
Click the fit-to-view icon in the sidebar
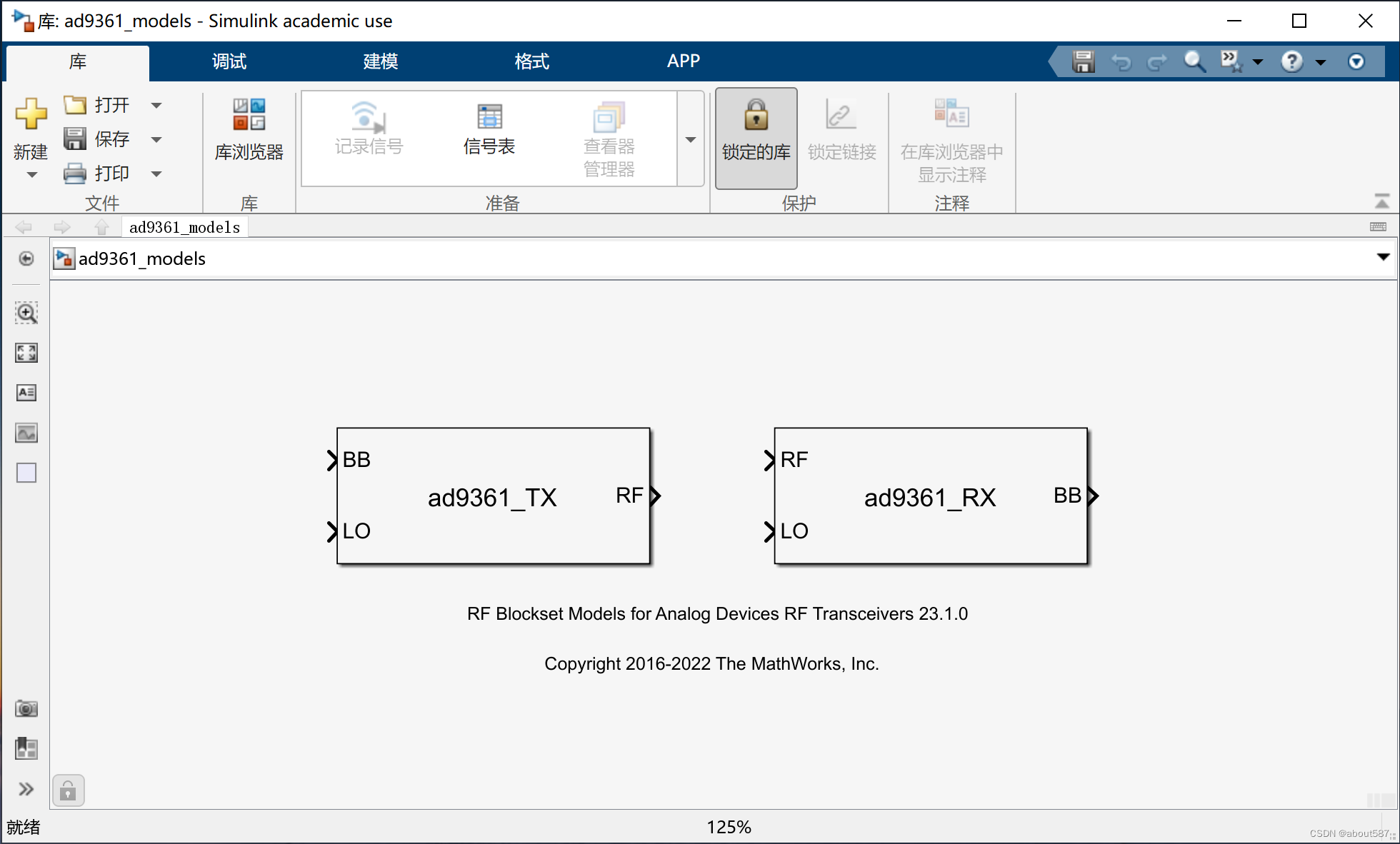(x=26, y=352)
